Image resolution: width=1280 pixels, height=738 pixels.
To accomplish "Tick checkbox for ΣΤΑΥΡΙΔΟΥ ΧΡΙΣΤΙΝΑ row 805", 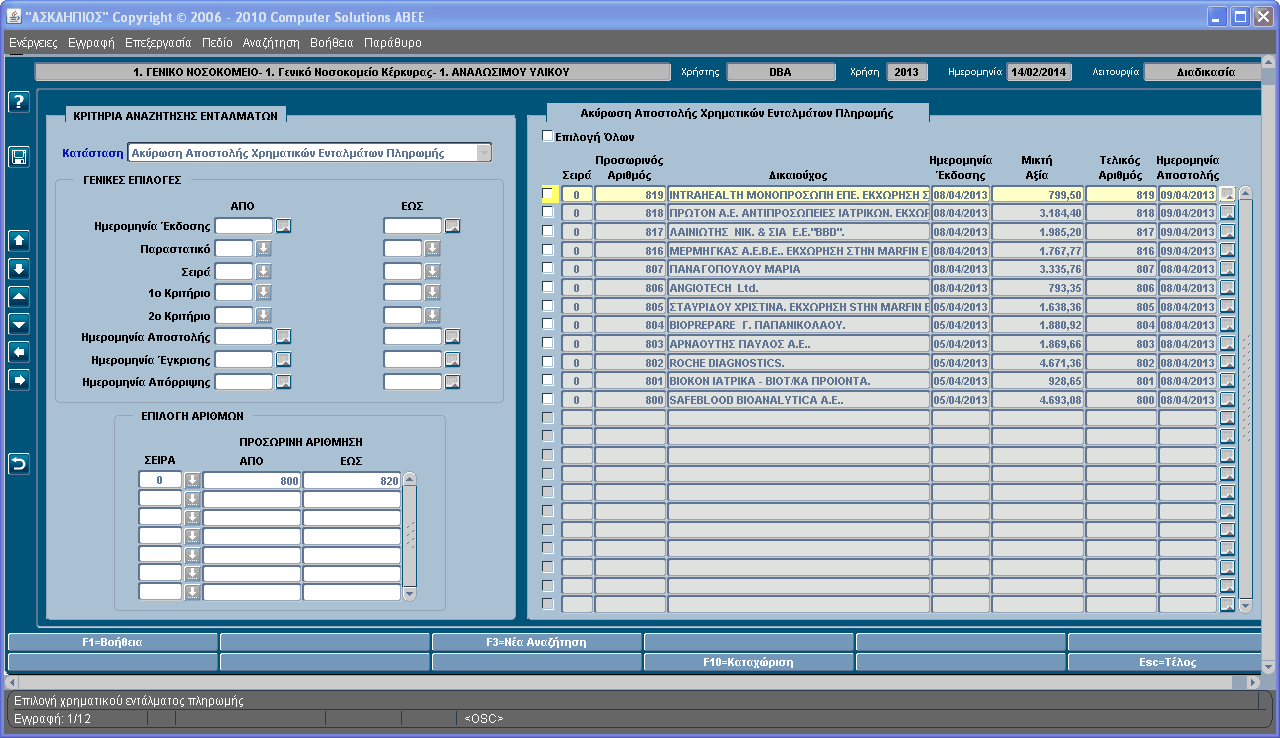I will click(x=547, y=305).
